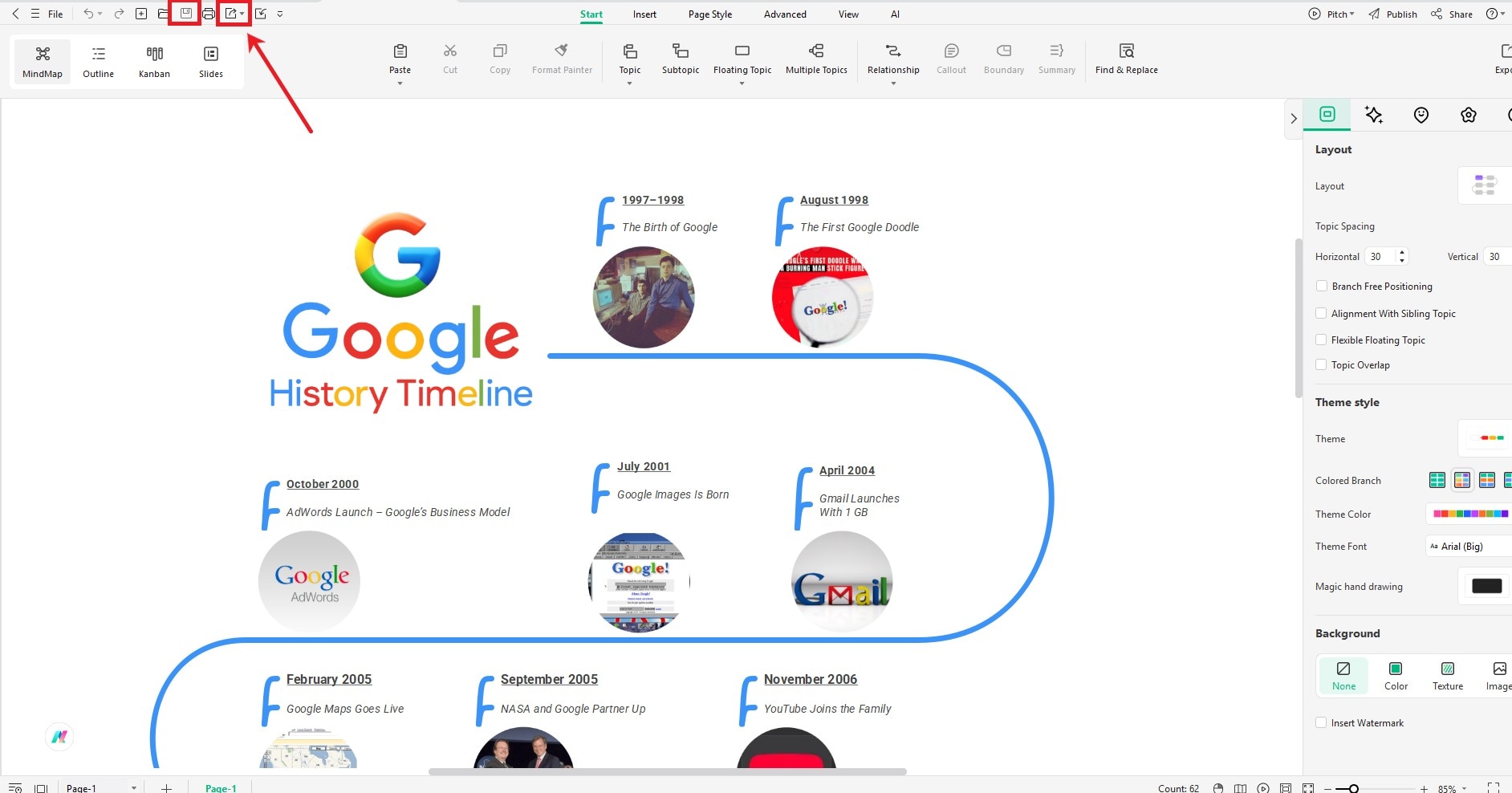Open the settings badge tab in right panel
This screenshot has height=793, width=1512.
pyautogui.click(x=1469, y=115)
